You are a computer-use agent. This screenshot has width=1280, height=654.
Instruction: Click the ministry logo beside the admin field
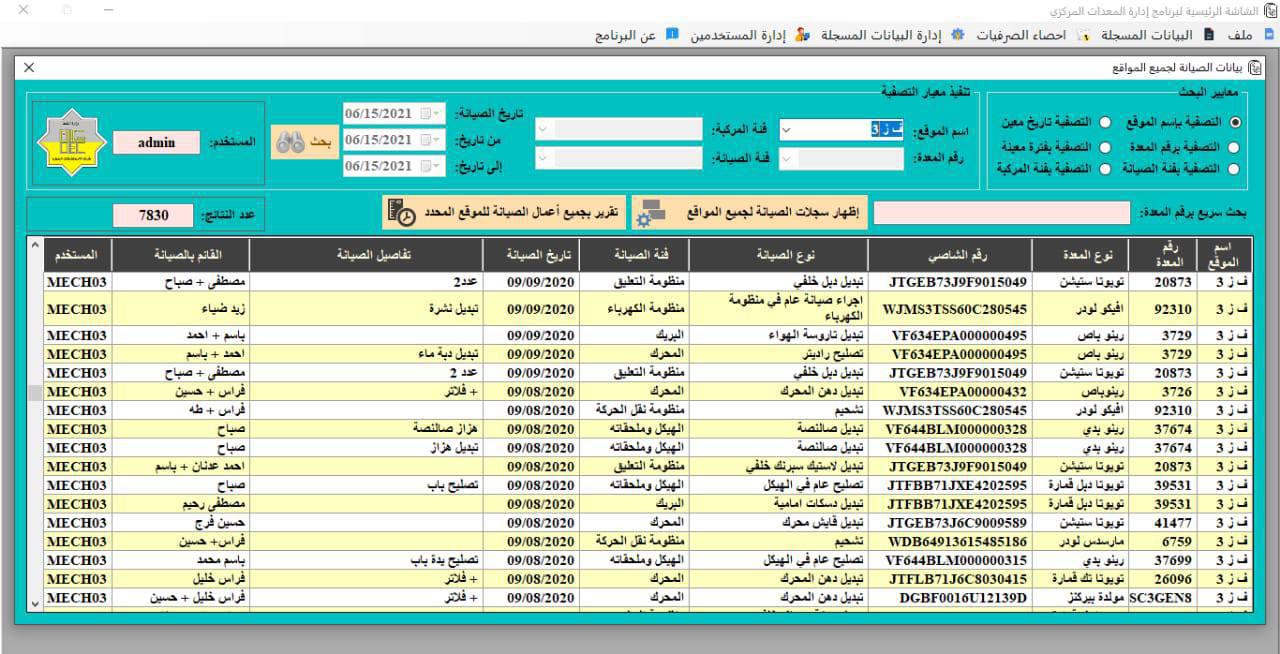71,143
